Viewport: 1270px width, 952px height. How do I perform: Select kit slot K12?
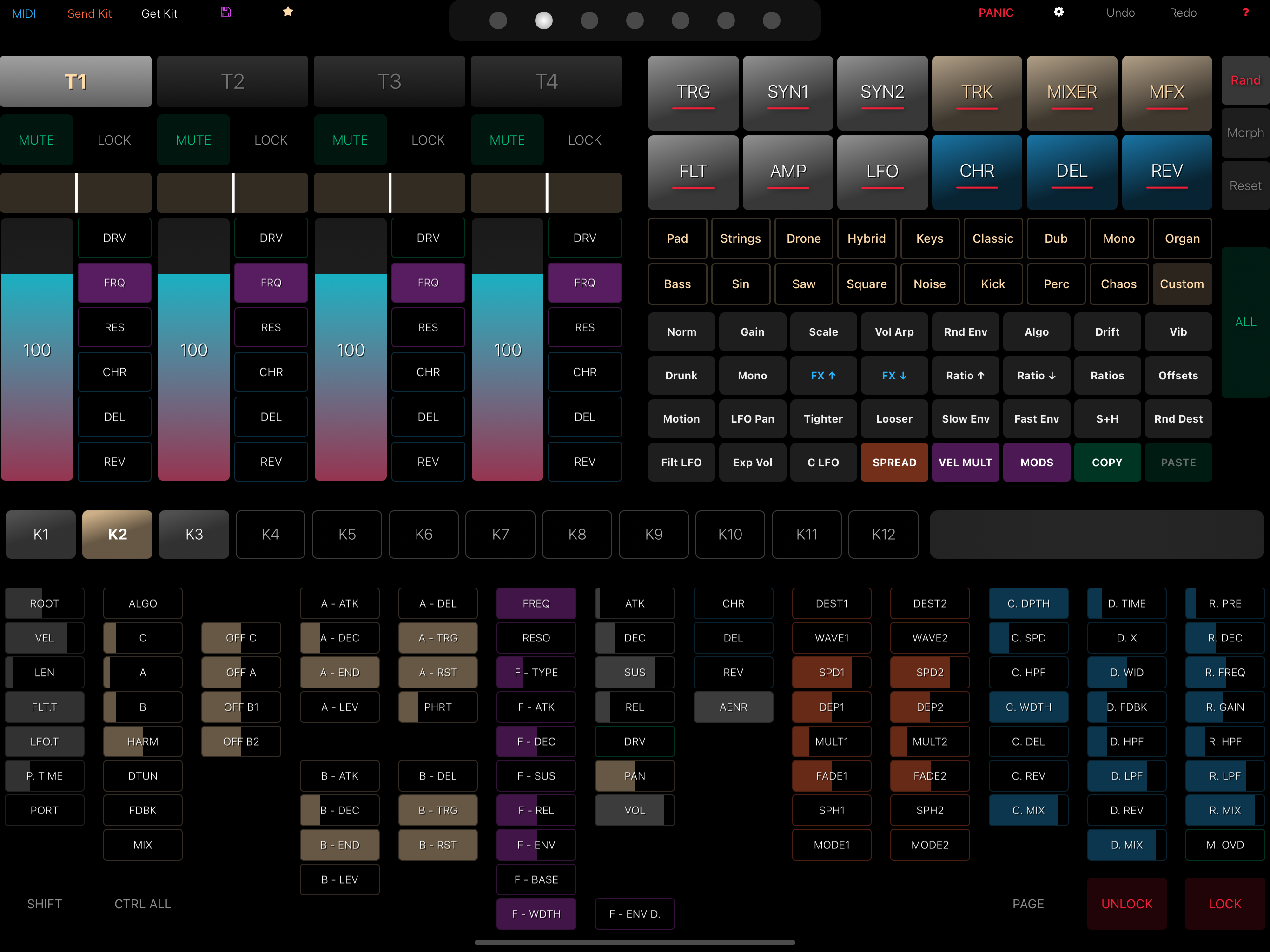pyautogui.click(x=883, y=535)
